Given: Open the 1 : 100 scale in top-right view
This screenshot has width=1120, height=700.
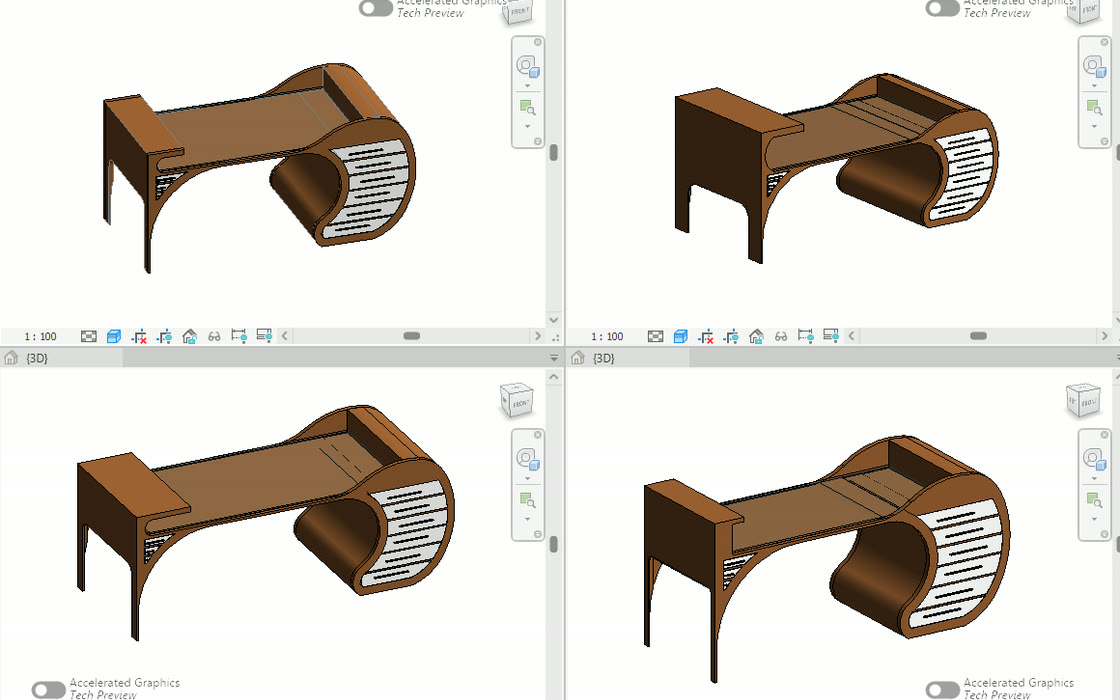Looking at the screenshot, I should [607, 336].
